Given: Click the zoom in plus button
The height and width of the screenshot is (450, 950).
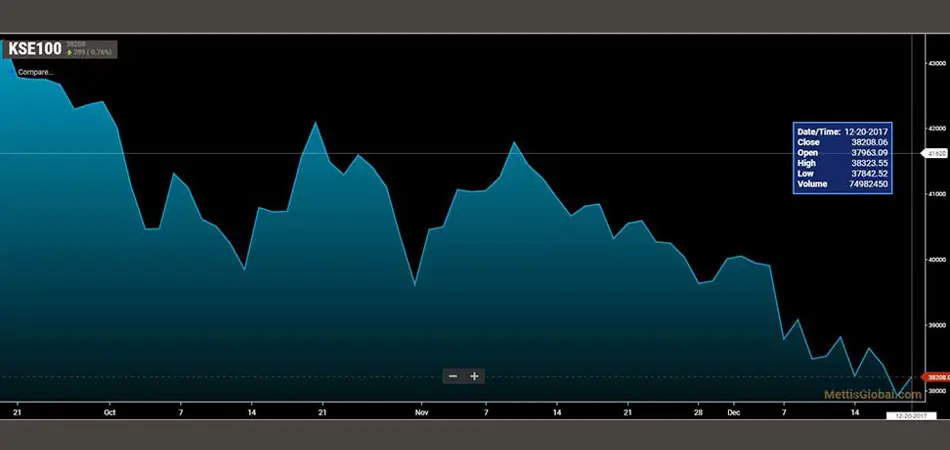Looking at the screenshot, I should [x=474, y=376].
